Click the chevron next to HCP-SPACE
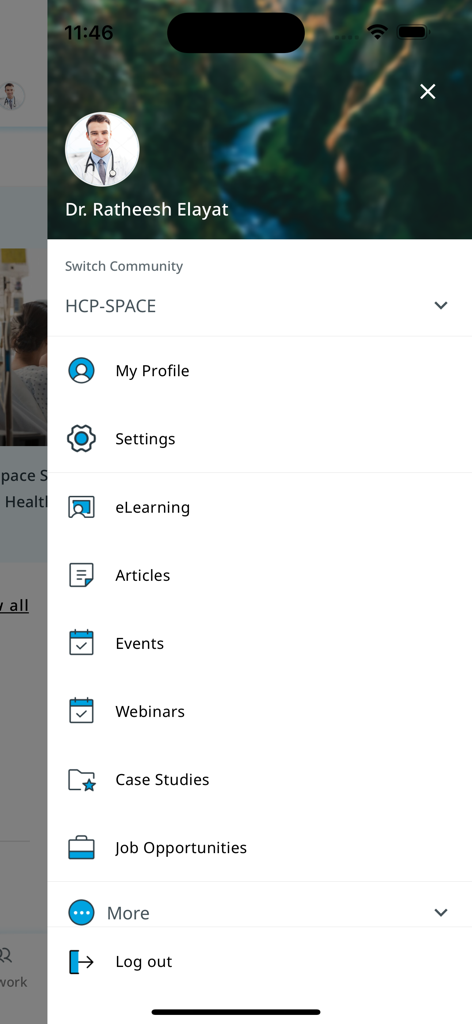472x1024 pixels. (441, 305)
